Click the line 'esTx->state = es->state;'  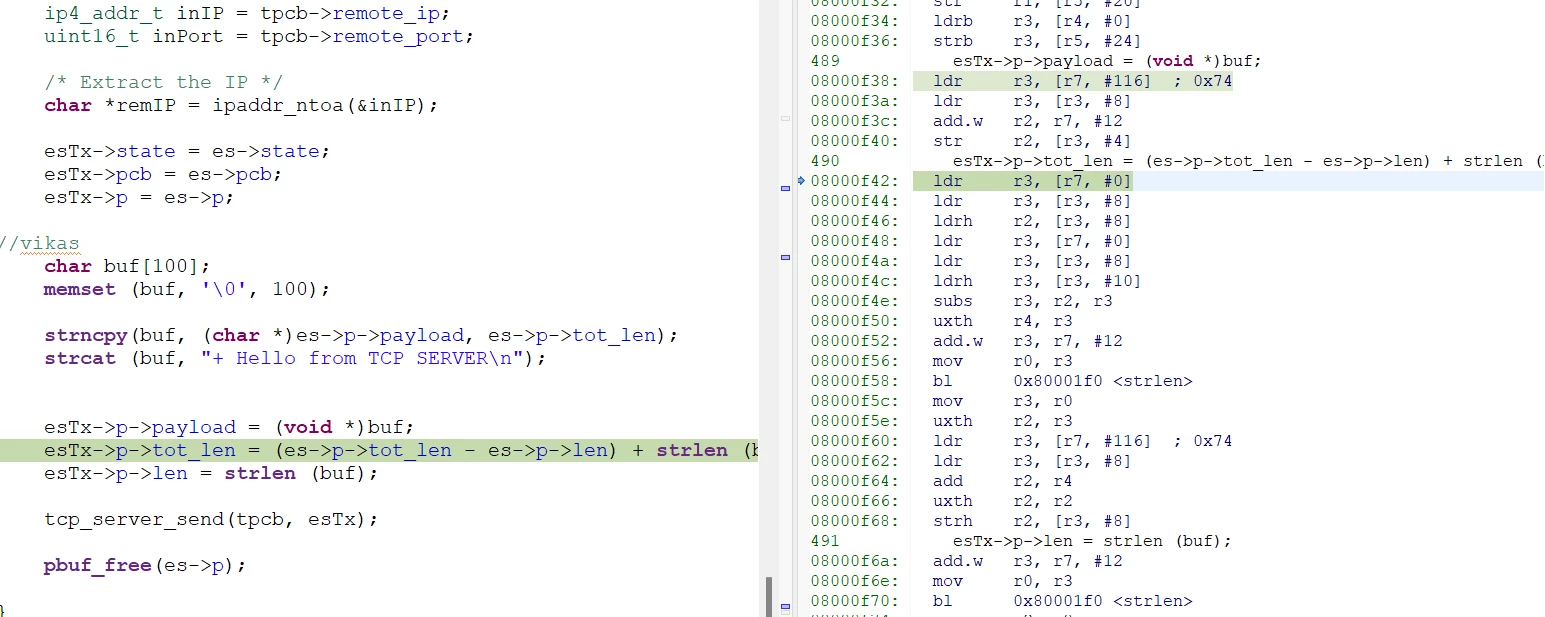pos(187,152)
